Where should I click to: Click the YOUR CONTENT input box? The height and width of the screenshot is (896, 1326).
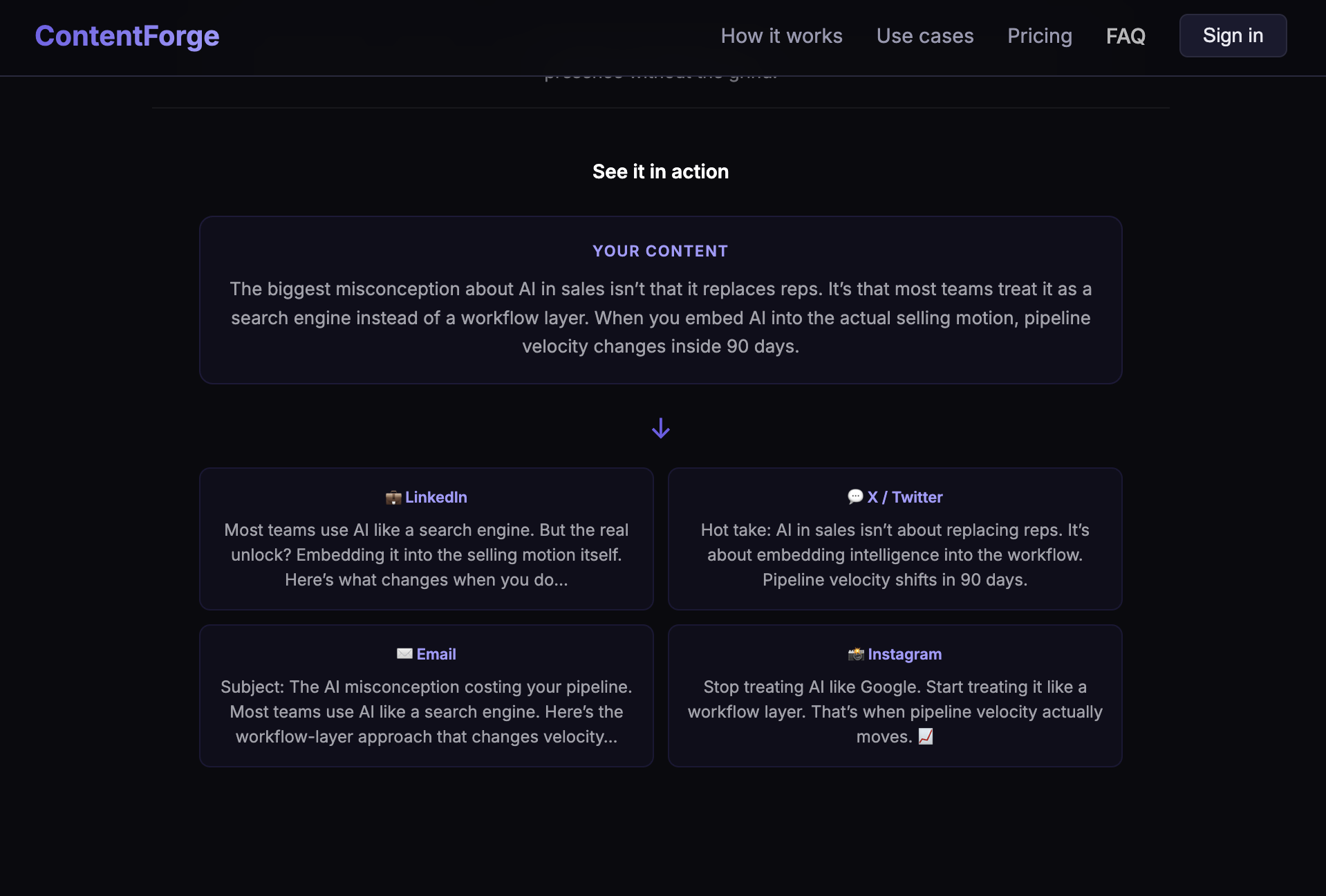coord(660,300)
